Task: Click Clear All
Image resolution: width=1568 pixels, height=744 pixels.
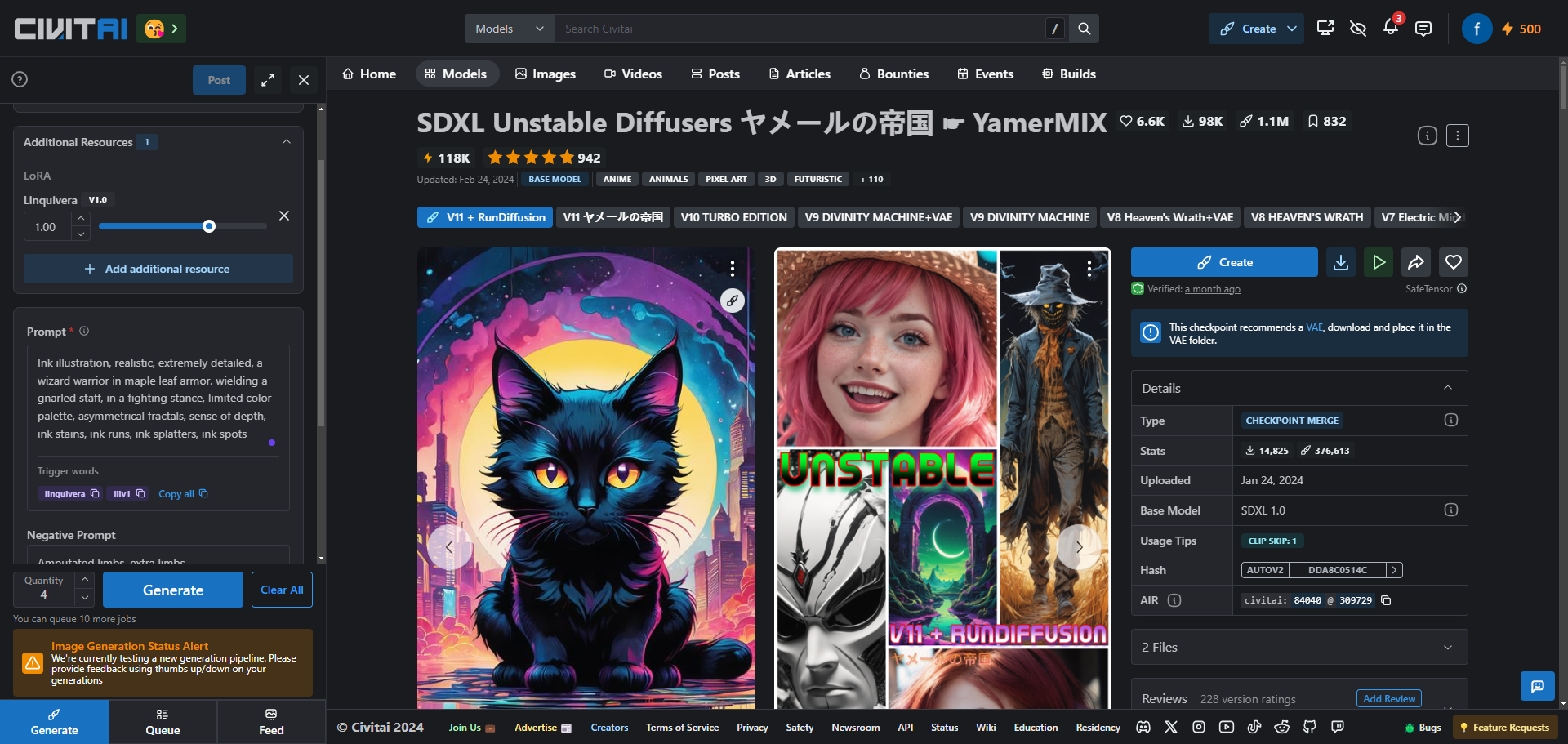Action: (x=282, y=590)
